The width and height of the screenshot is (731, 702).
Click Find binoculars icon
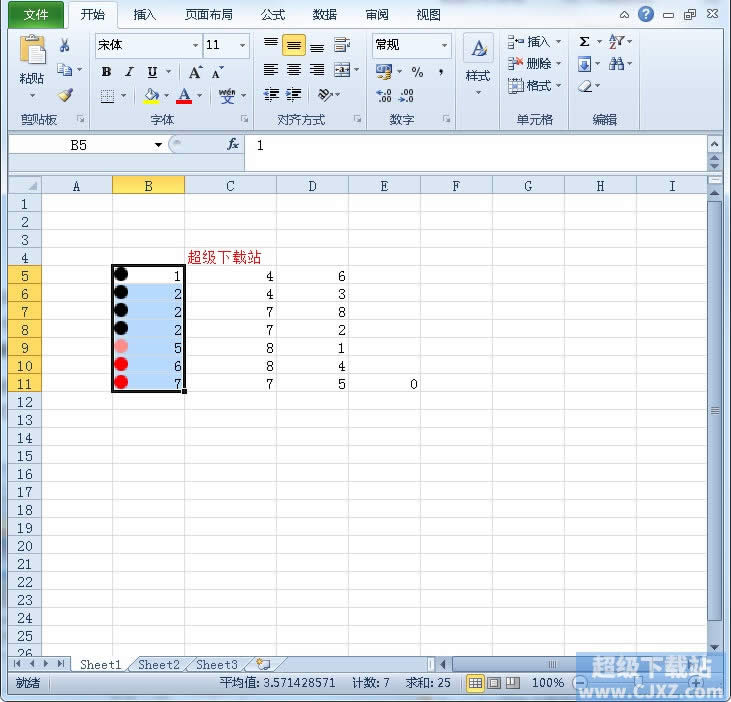[x=617, y=63]
